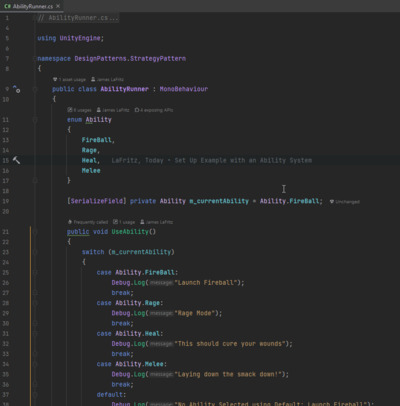Click string "Laying down the smack down!"
The height and width of the screenshot is (406, 400).
coord(228,374)
